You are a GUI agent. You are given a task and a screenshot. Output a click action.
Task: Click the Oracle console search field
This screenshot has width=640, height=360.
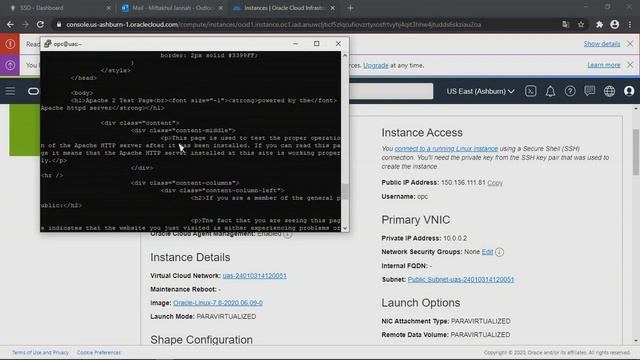pos(391,91)
